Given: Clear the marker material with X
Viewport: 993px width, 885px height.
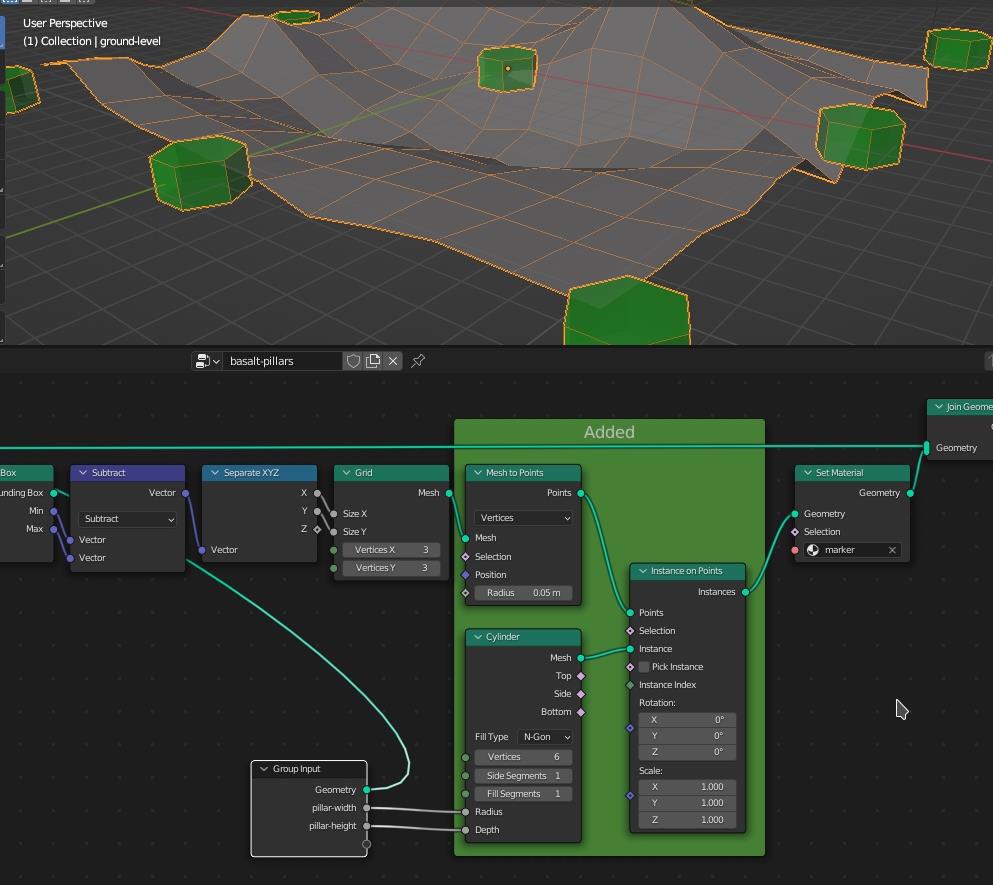Looking at the screenshot, I should click(x=892, y=550).
